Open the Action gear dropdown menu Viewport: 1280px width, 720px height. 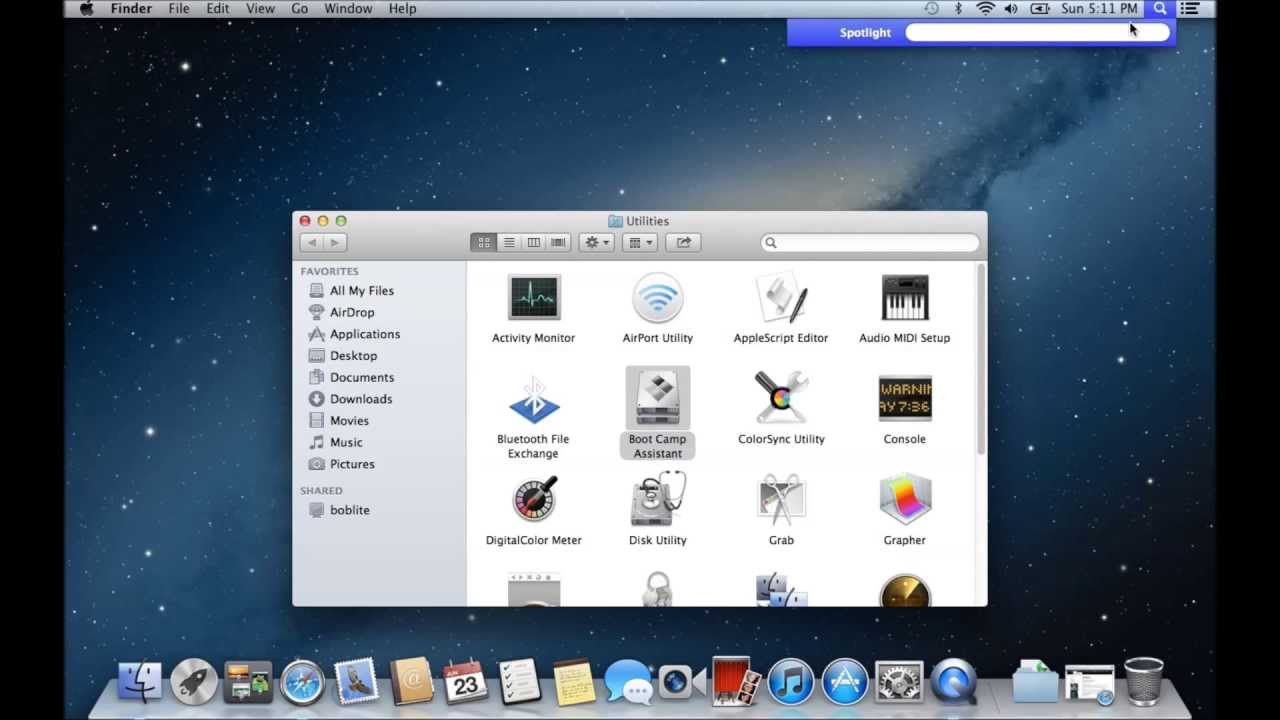pos(596,242)
